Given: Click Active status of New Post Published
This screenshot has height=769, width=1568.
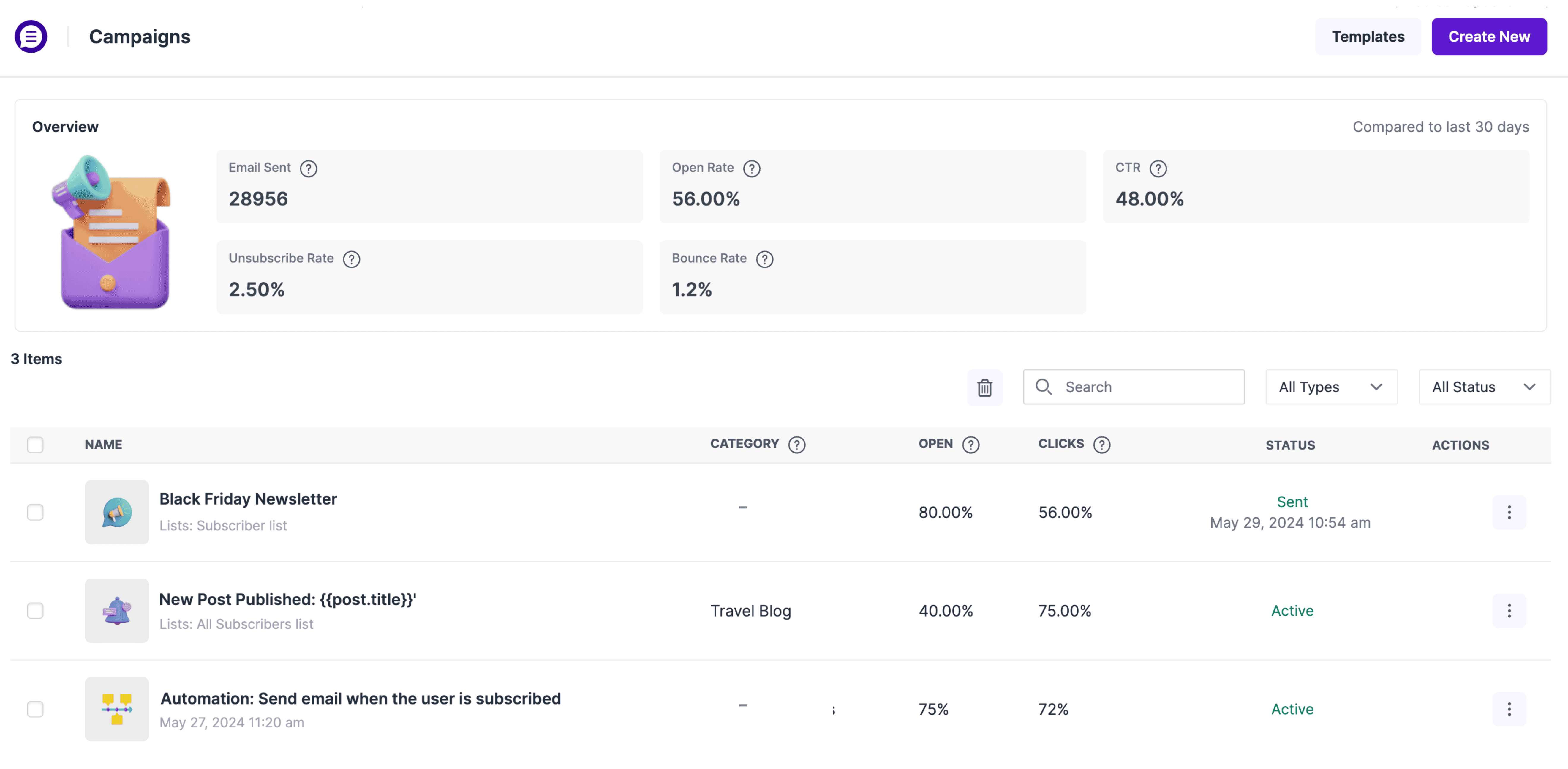Looking at the screenshot, I should pos(1292,611).
